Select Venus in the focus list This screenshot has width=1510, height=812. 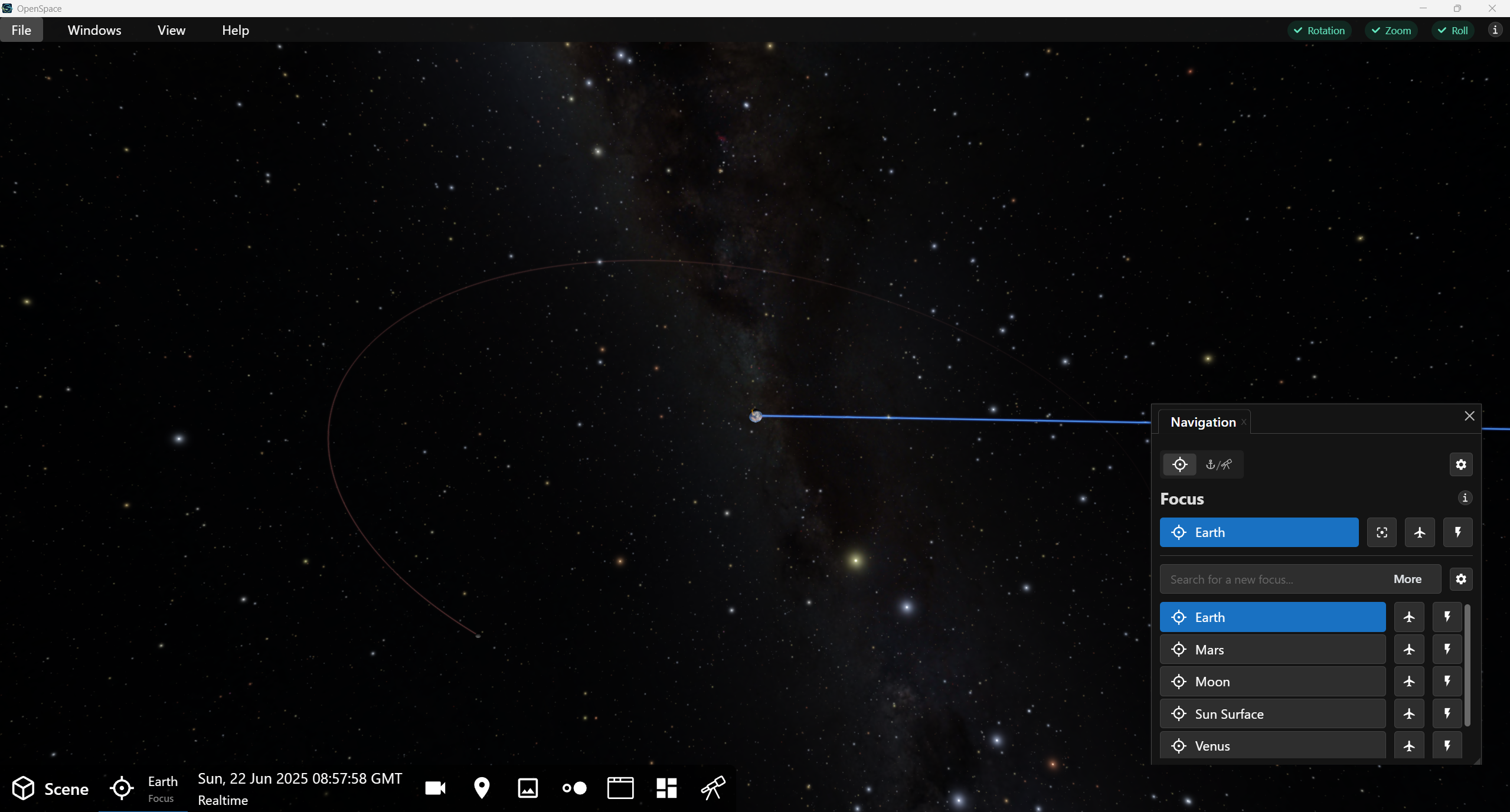coord(1273,746)
